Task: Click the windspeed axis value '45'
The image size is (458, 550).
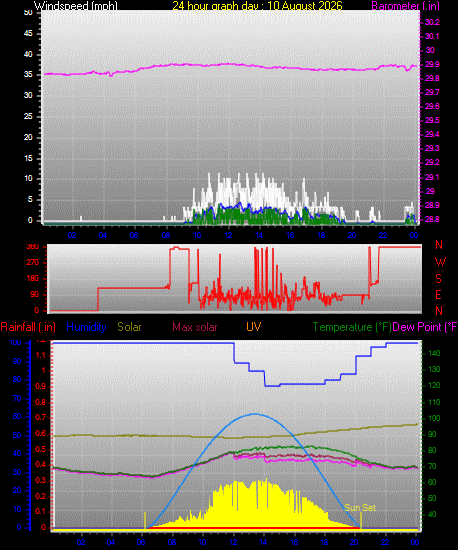Action: coord(28,34)
